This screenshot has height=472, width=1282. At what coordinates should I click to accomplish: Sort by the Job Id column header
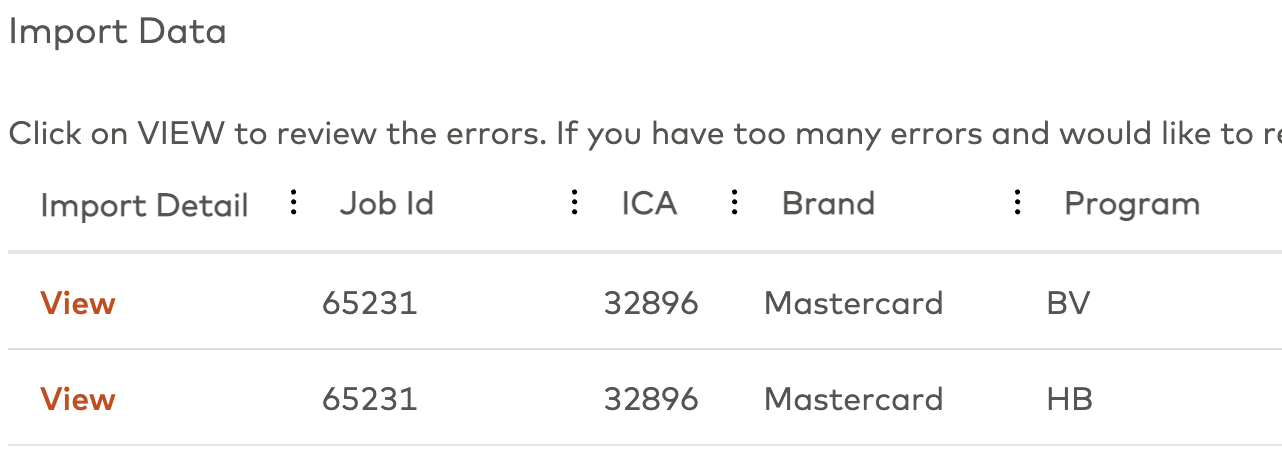[386, 204]
